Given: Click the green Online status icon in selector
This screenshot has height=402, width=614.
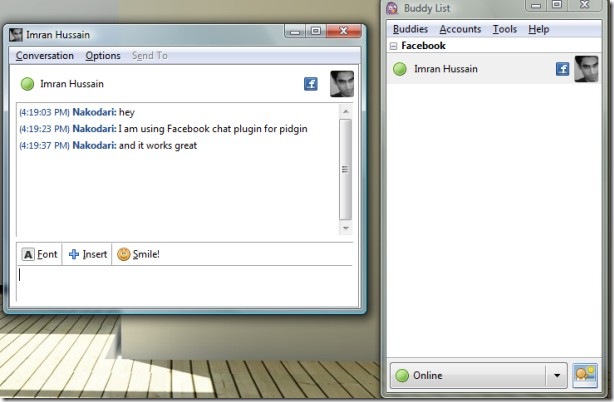Looking at the screenshot, I should (402, 375).
